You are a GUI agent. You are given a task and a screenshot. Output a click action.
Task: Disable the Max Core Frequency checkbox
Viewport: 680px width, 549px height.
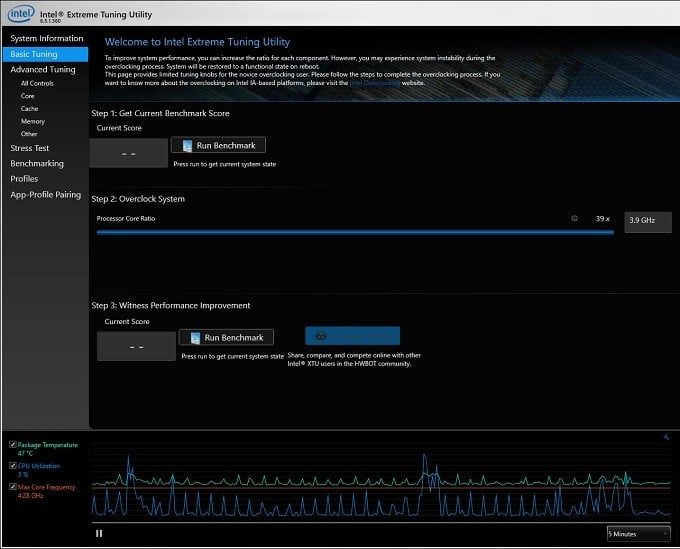[12, 486]
